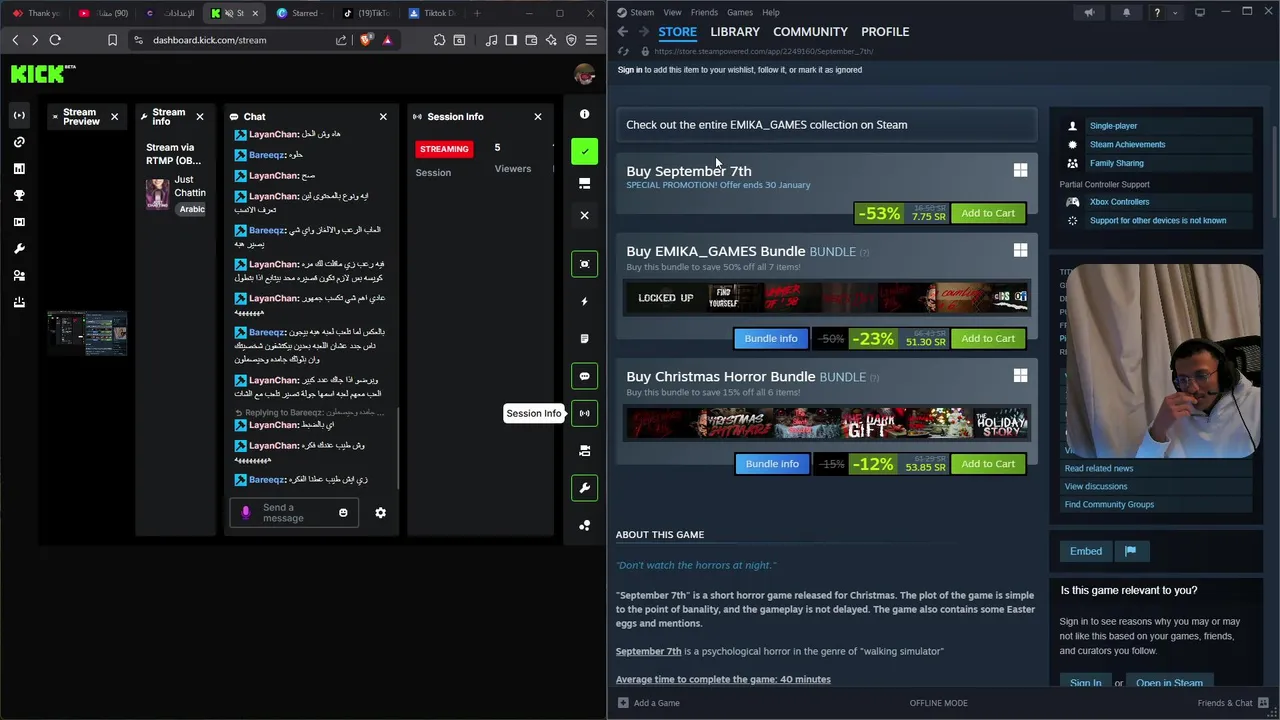Screen dimensions: 1280x720
Task: Click the Brave shields lion icon
Action: (x=365, y=40)
